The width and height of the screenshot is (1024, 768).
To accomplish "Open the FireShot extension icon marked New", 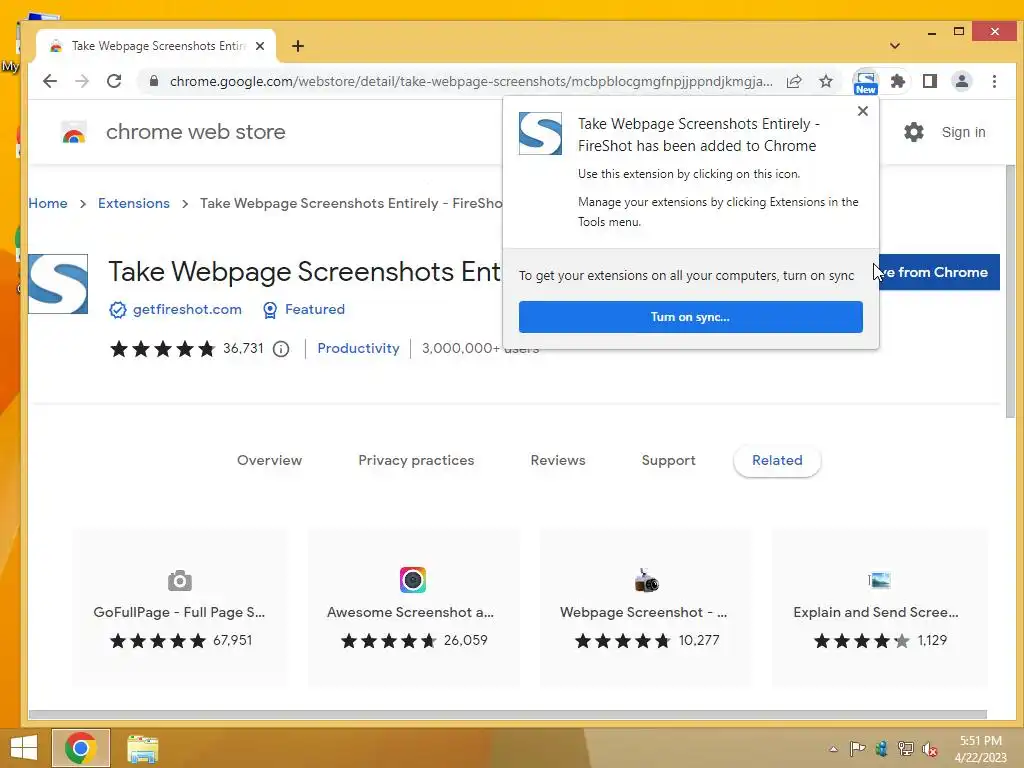I will point(865,82).
